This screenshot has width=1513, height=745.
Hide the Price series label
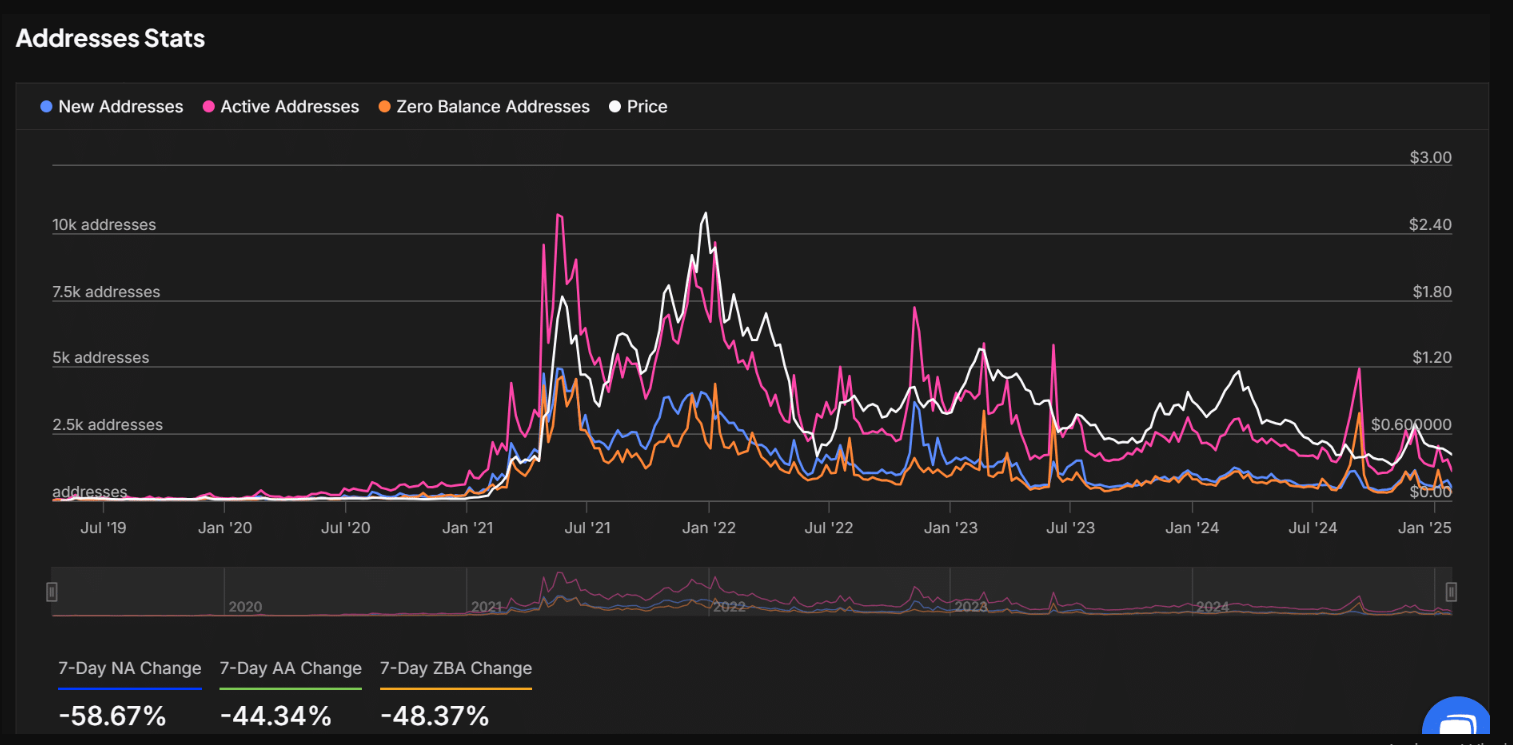click(647, 107)
